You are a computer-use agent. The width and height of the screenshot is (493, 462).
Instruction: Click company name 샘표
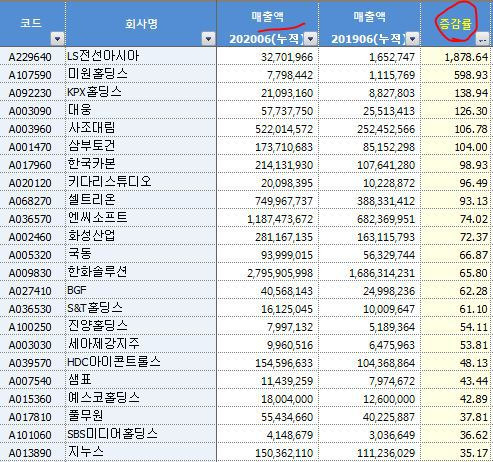(79, 379)
